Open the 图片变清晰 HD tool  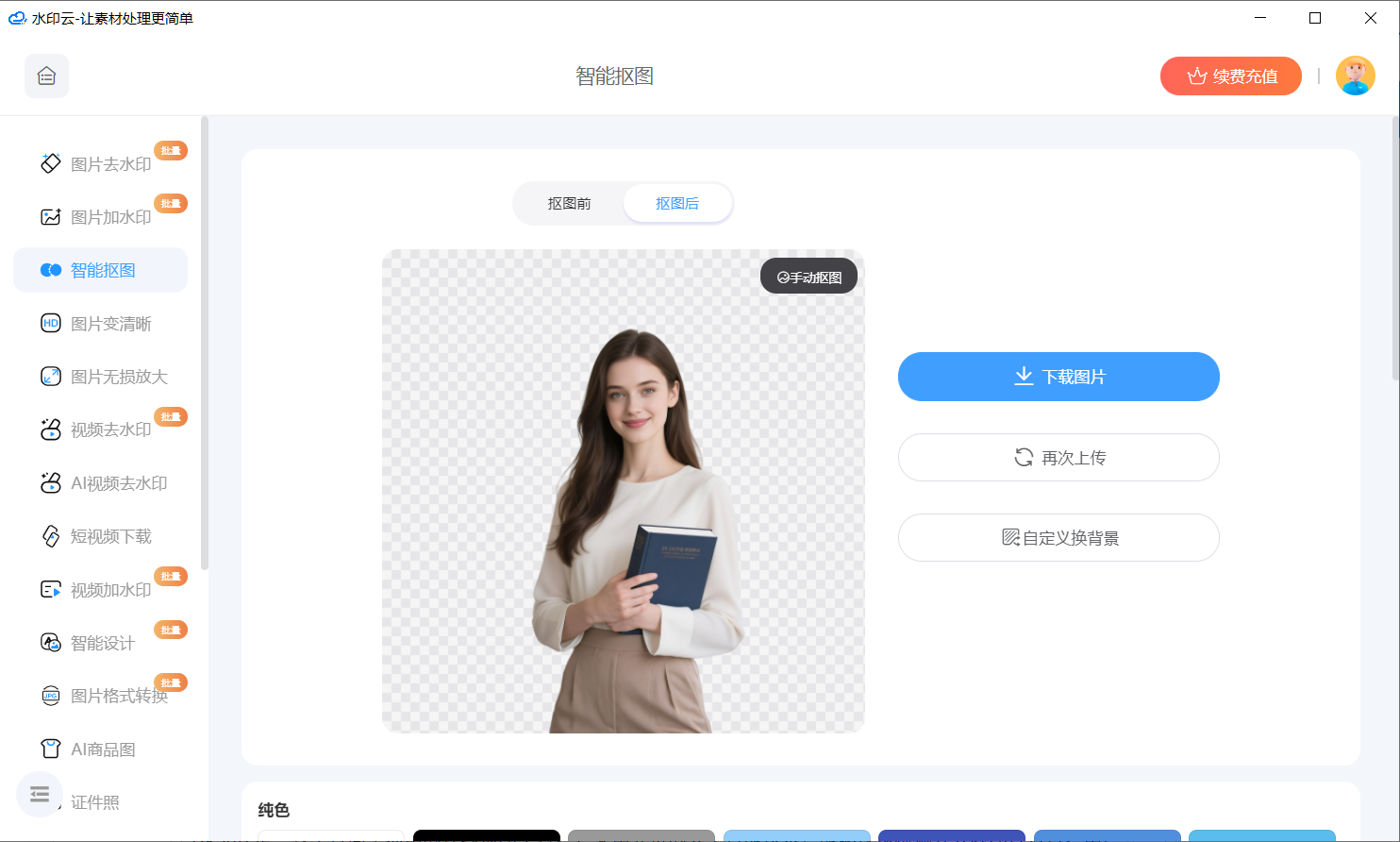pyautogui.click(x=110, y=324)
